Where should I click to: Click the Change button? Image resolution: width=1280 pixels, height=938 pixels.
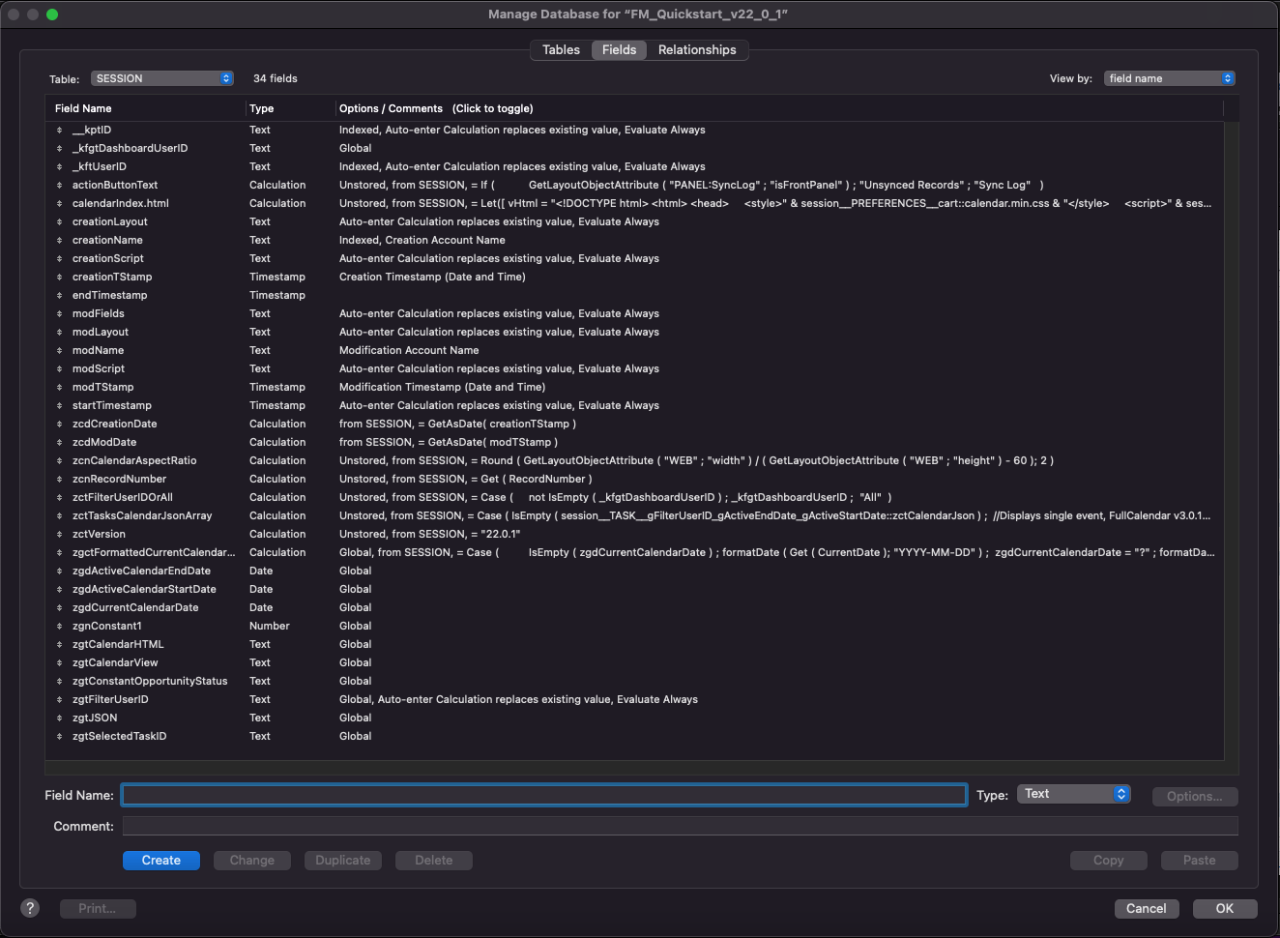click(x=252, y=860)
